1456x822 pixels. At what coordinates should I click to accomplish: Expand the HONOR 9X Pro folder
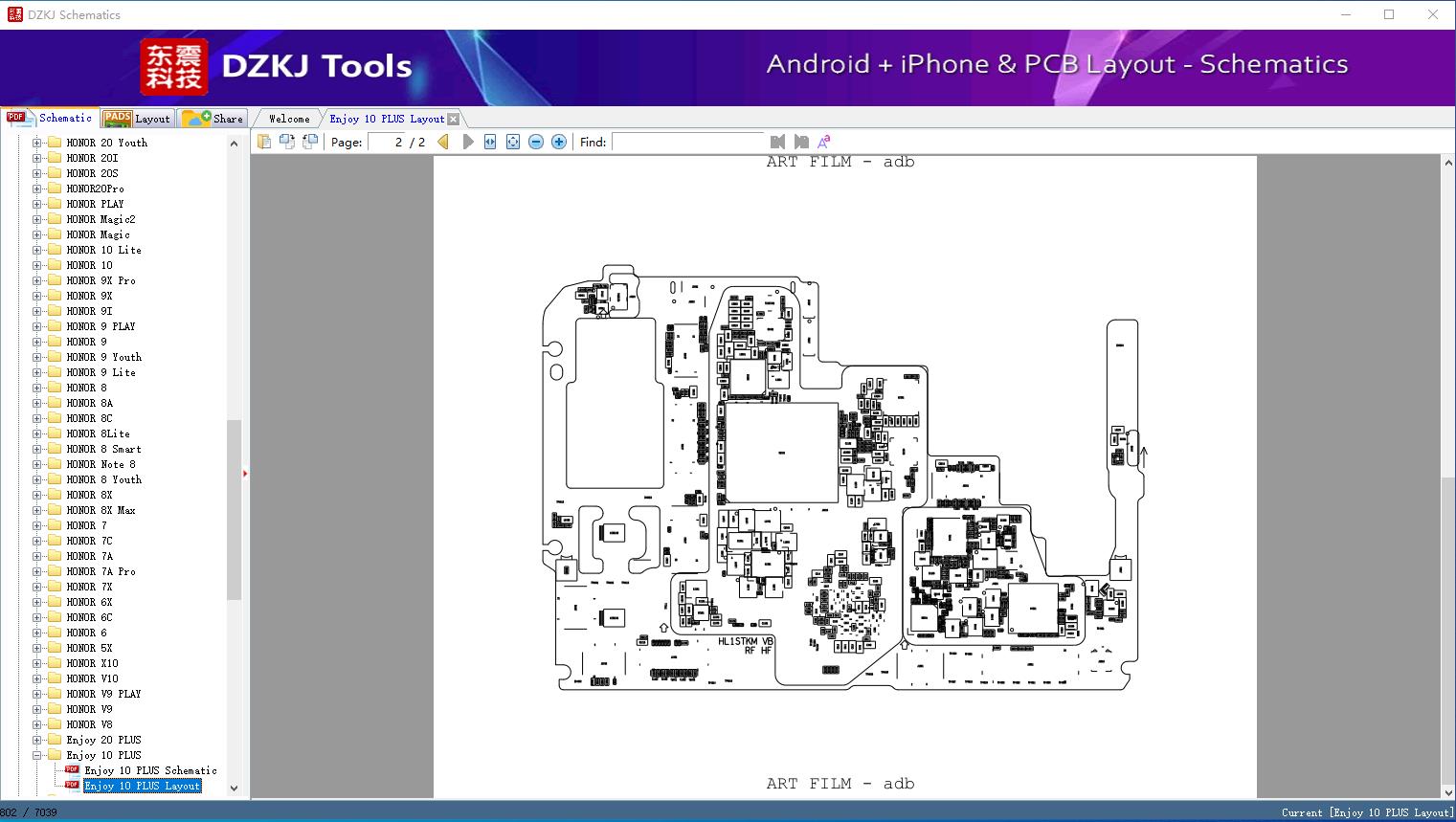(37, 280)
